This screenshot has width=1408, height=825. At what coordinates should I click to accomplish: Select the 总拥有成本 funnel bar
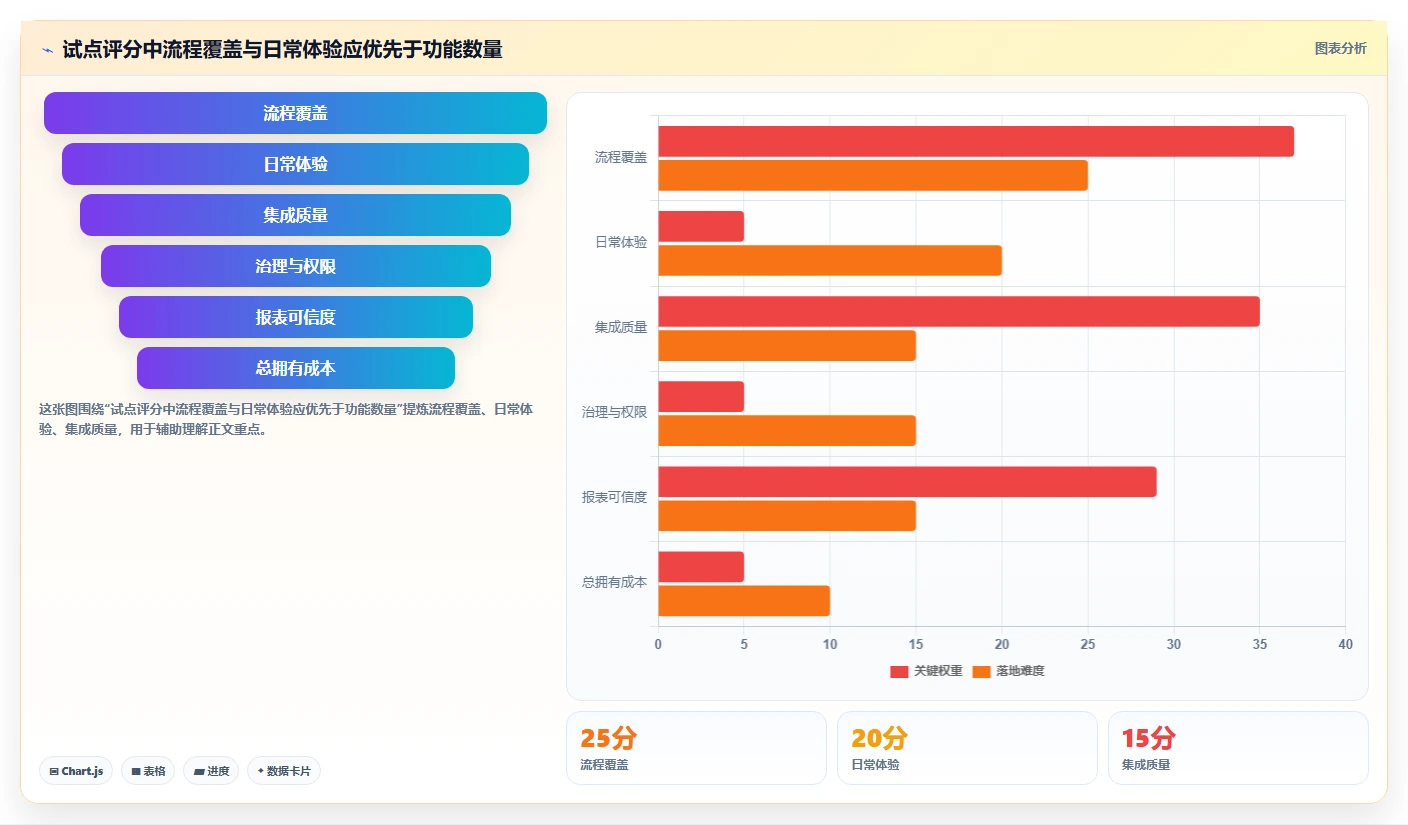295,368
